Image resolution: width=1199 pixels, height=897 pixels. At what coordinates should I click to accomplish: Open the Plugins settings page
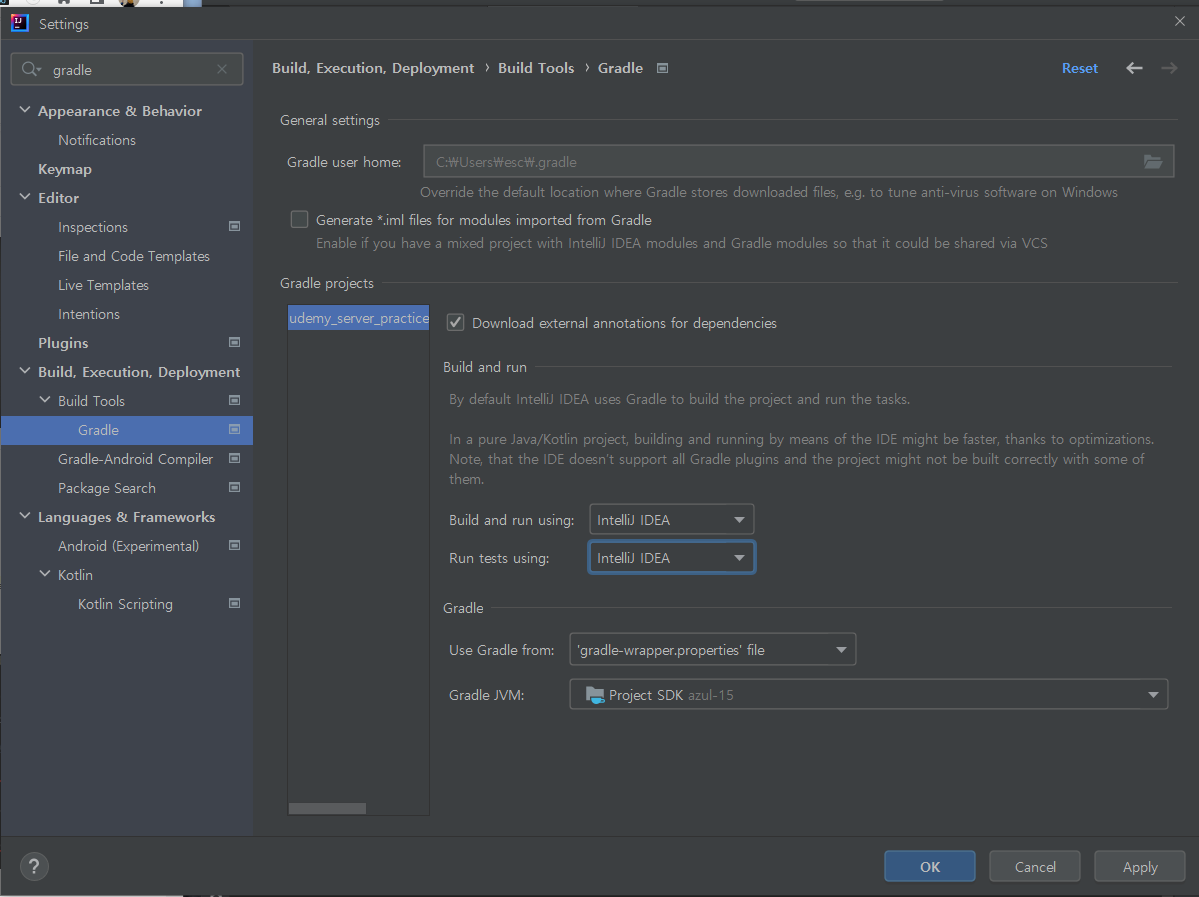63,343
